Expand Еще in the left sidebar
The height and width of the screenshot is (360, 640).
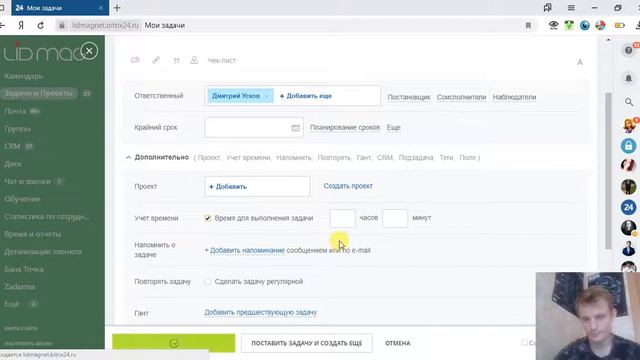(12, 304)
